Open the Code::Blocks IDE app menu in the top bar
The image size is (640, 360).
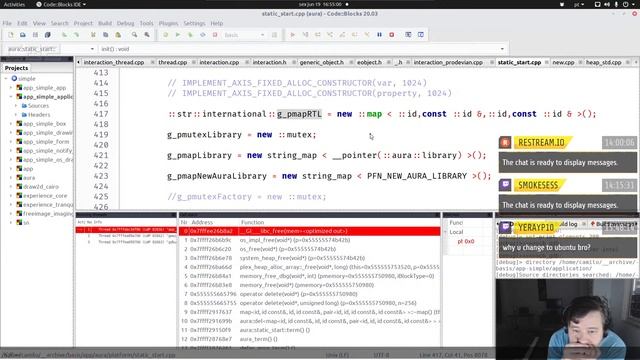pyautogui.click(x=61, y=4)
